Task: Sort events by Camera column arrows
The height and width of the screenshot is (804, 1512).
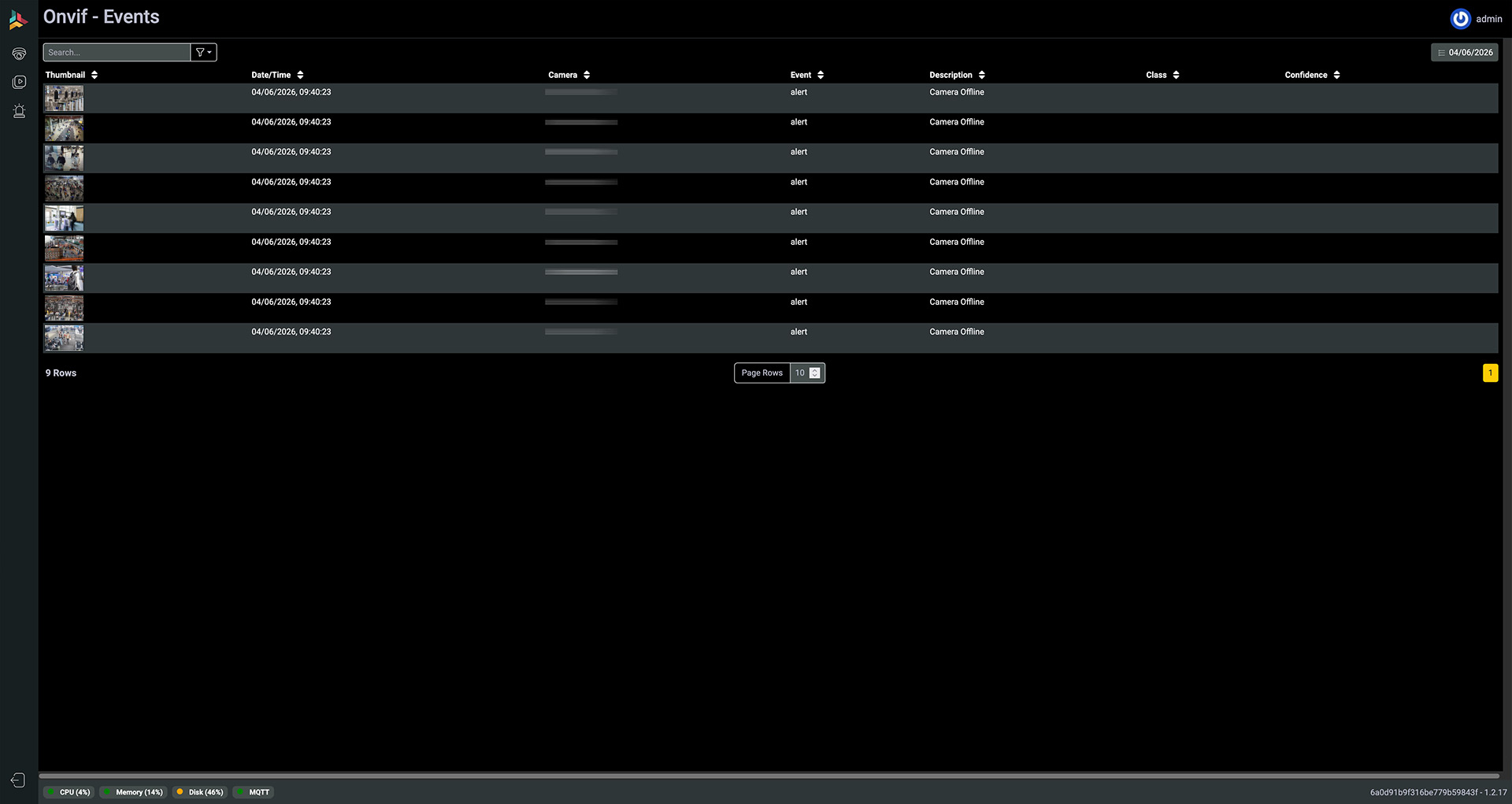Action: point(587,75)
